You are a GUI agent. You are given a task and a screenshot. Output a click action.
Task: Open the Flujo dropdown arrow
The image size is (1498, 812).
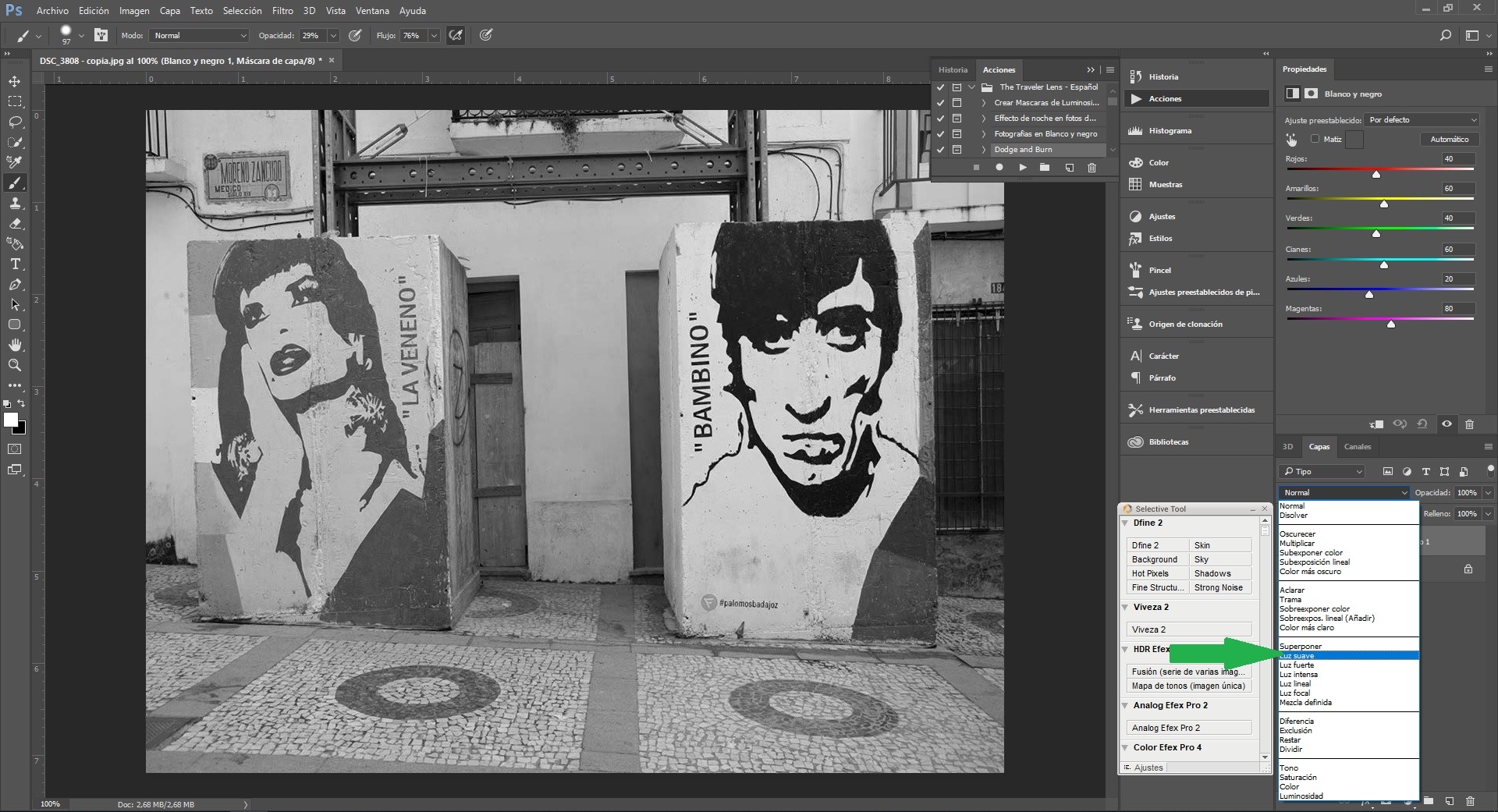(433, 36)
